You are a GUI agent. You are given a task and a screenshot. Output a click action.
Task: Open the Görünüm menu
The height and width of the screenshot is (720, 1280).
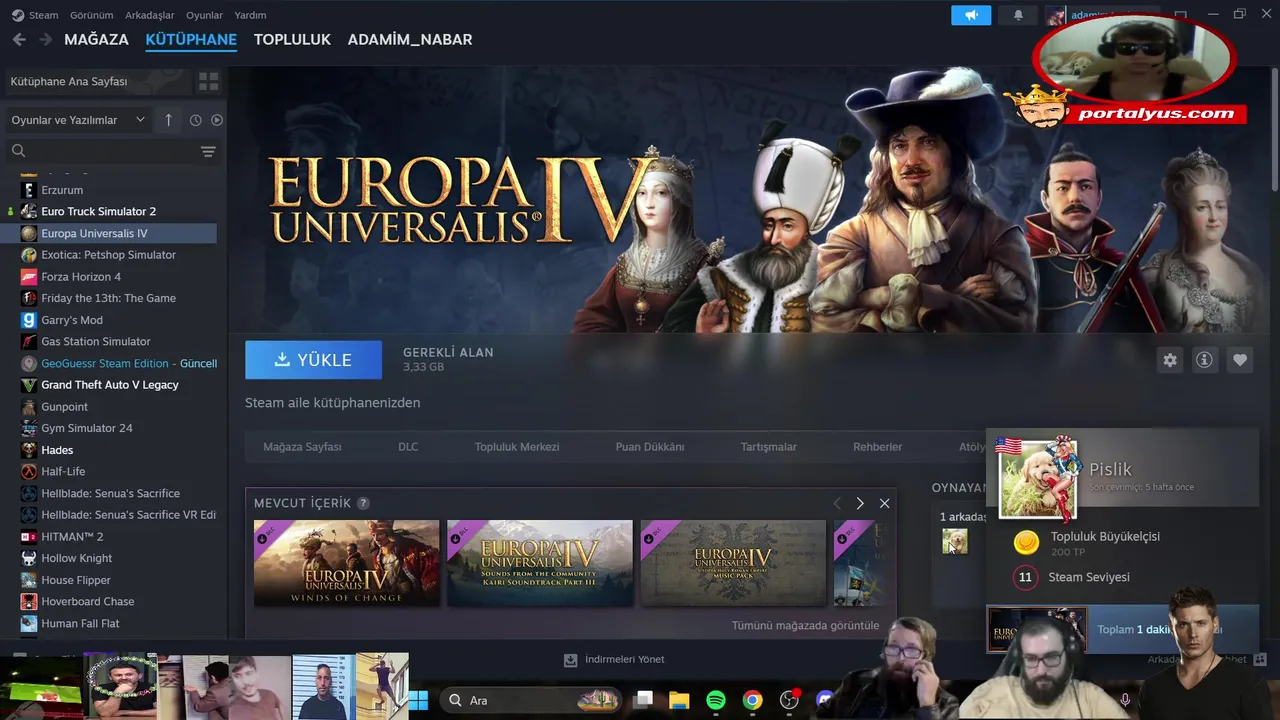(x=91, y=15)
